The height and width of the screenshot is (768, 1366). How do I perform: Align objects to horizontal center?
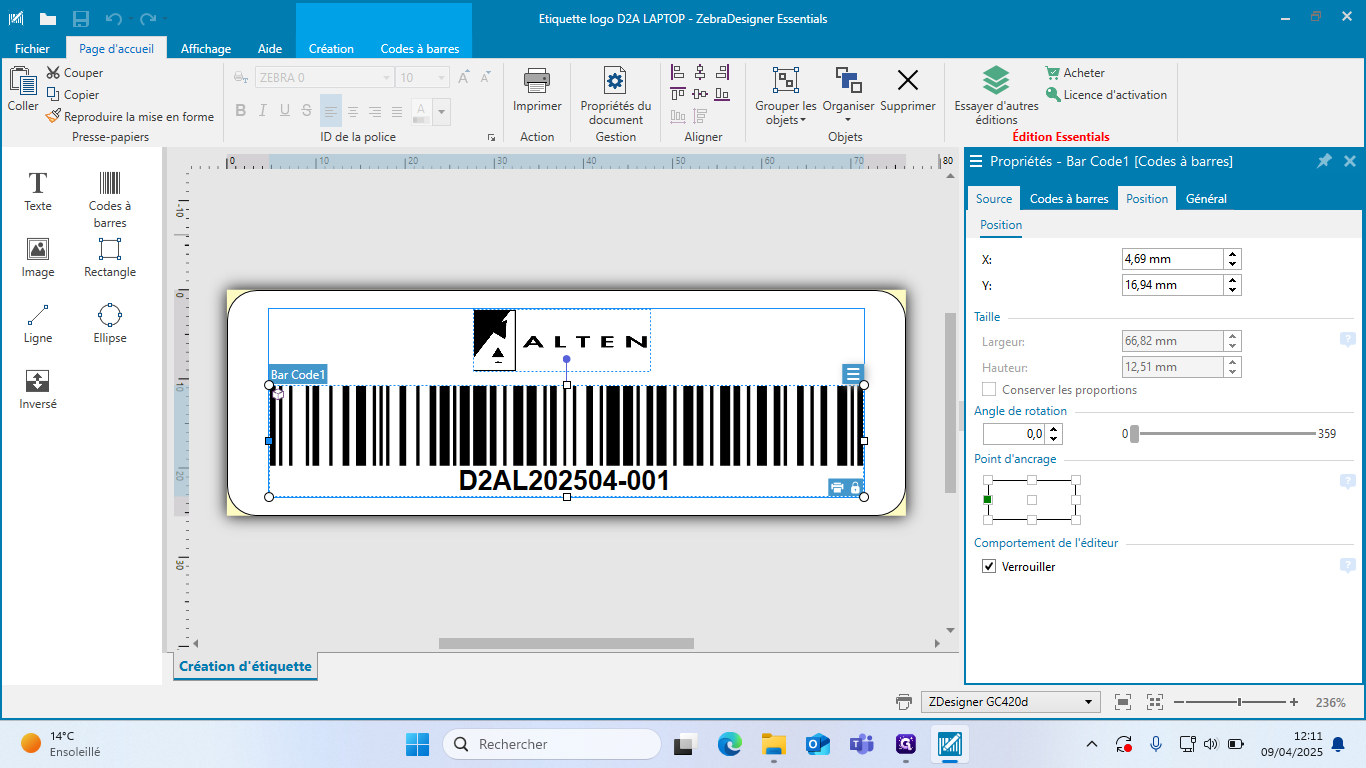click(700, 72)
